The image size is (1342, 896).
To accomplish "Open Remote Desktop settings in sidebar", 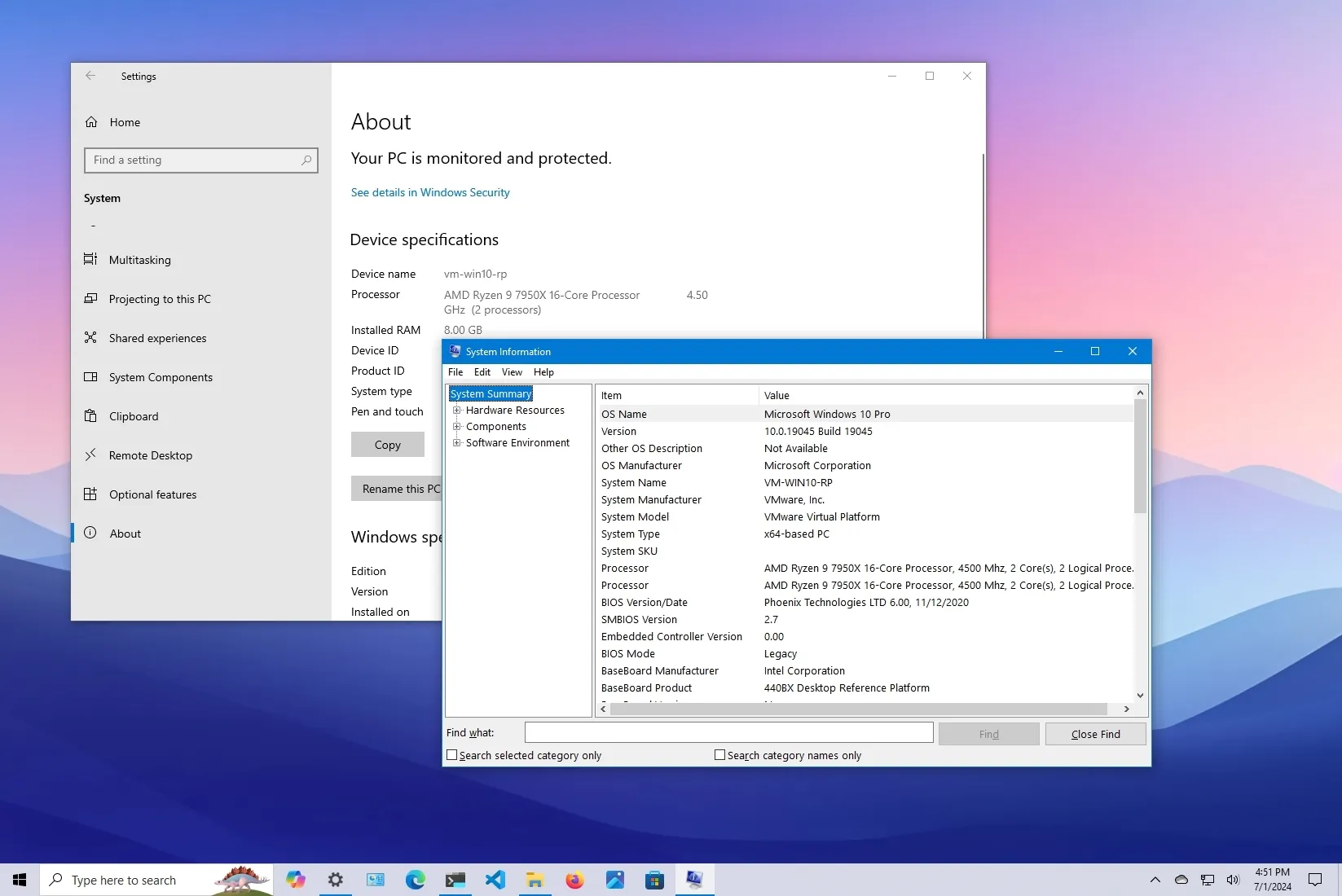I will (150, 455).
